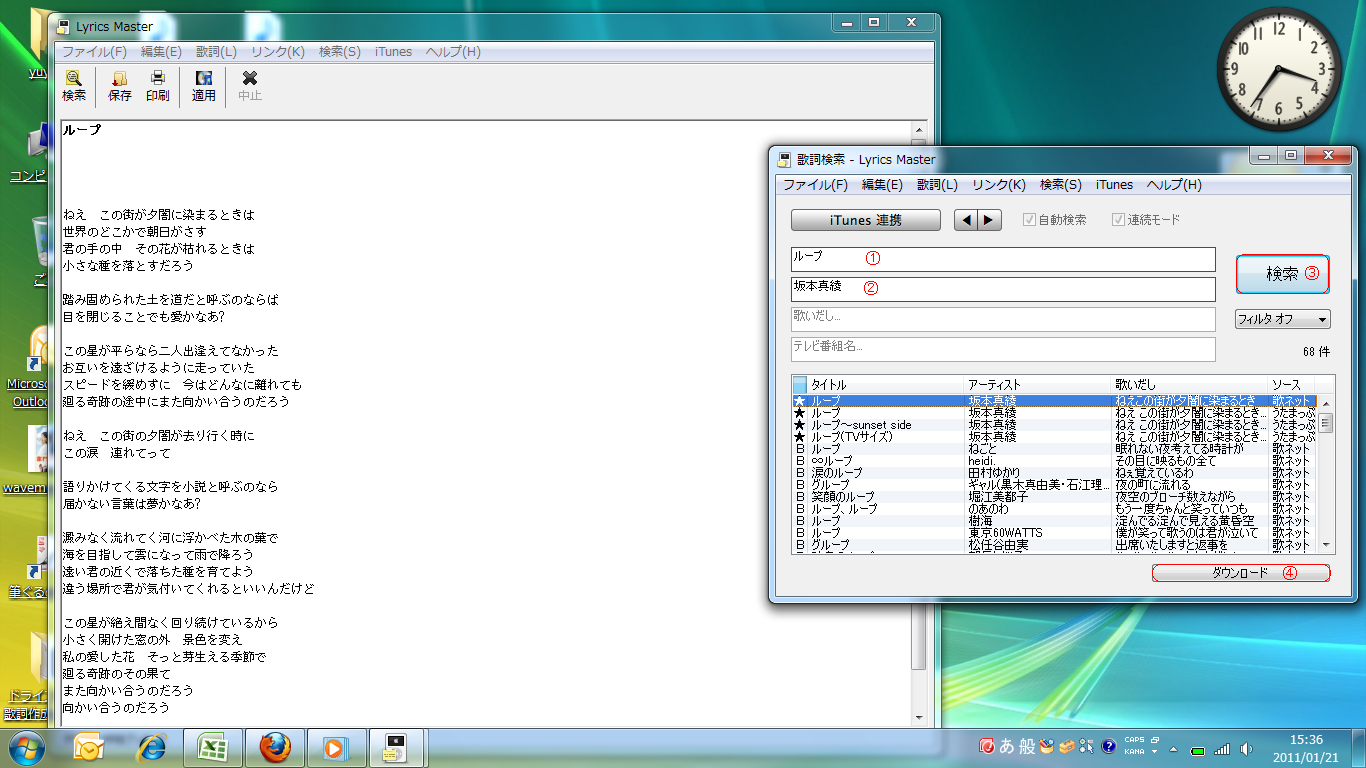
Task: Click the next-track right arrow in the search window
Action: (x=989, y=220)
